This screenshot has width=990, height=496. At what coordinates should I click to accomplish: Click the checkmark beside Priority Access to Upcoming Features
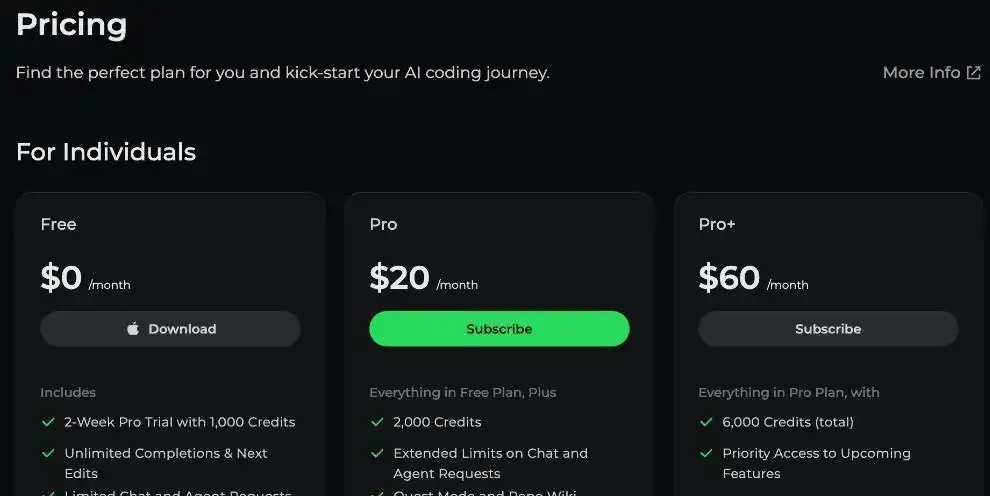(x=706, y=453)
